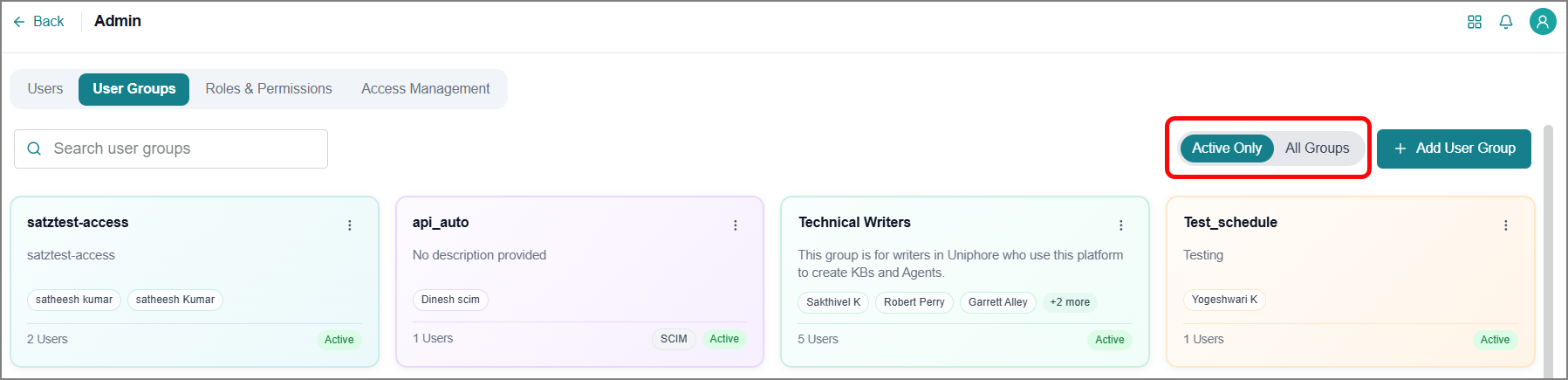Viewport: 1568px width, 380px height.
Task: Click the Technical Writers description text
Action: click(x=960, y=264)
